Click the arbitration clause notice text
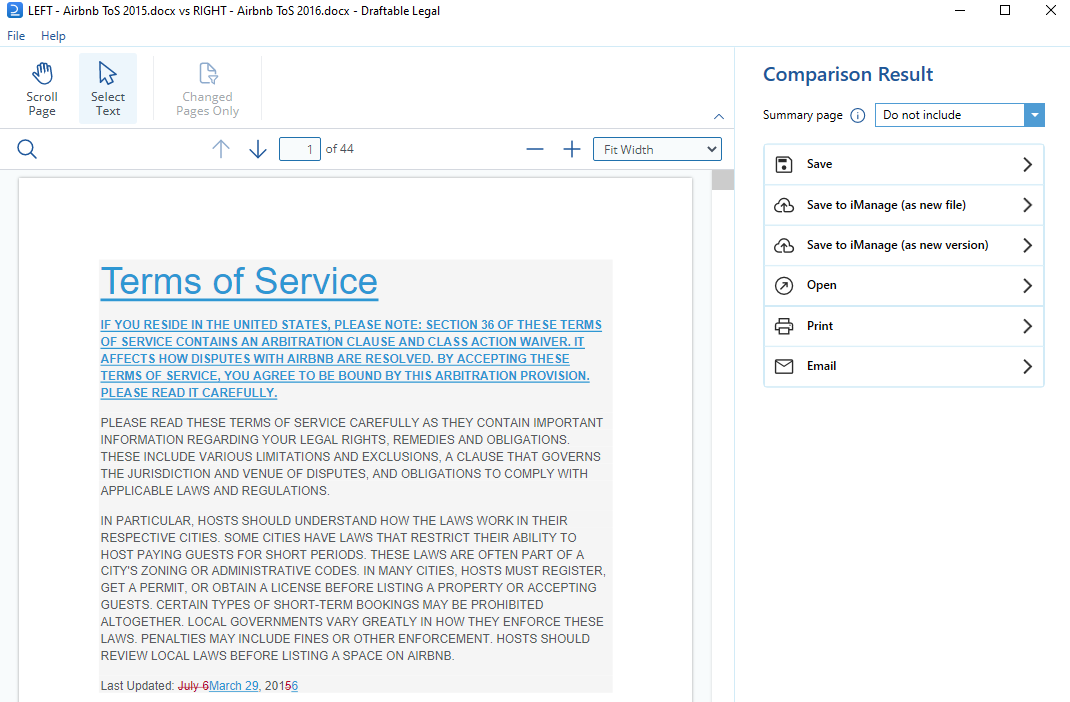This screenshot has height=702, width=1070. [x=351, y=359]
